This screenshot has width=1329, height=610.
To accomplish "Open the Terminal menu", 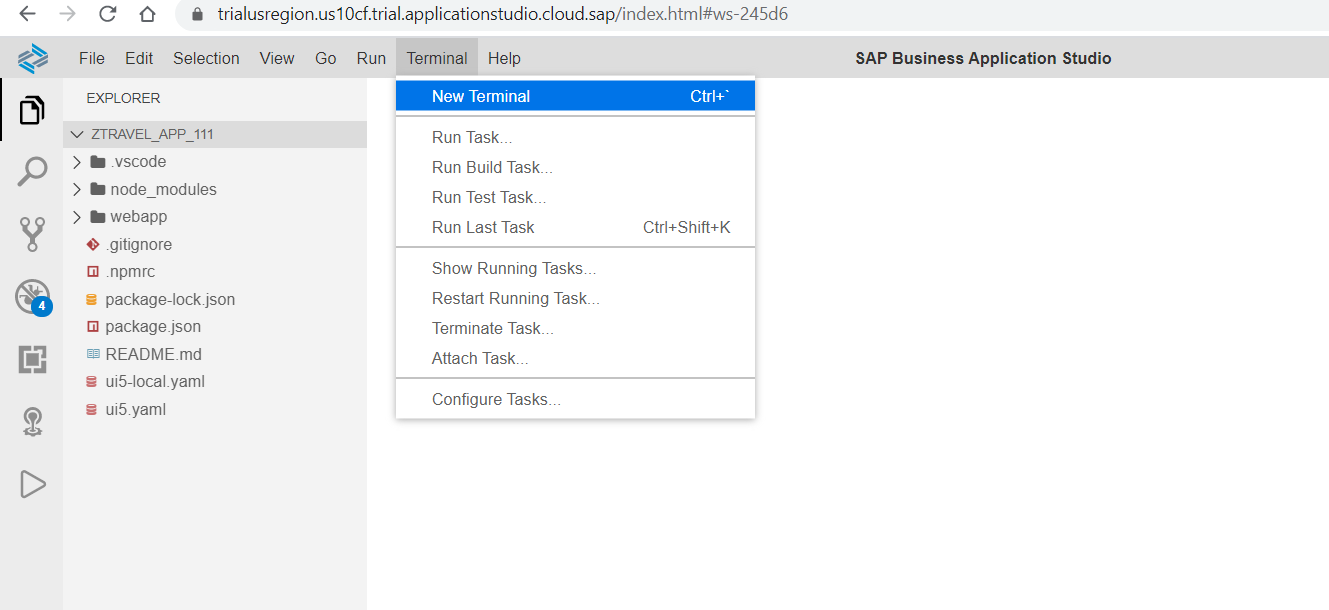I will 437,57.
